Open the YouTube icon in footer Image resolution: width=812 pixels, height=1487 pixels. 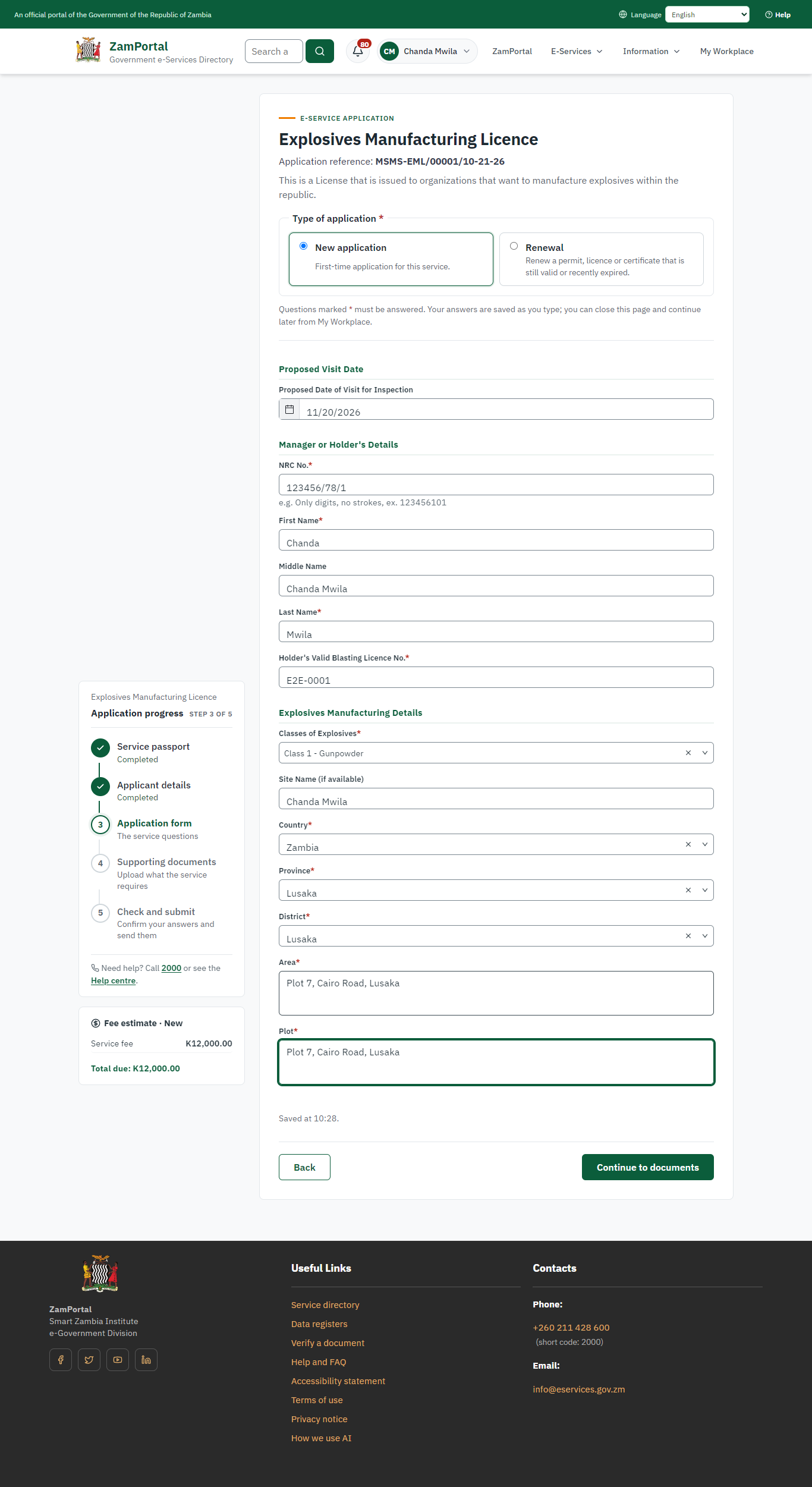point(118,1360)
